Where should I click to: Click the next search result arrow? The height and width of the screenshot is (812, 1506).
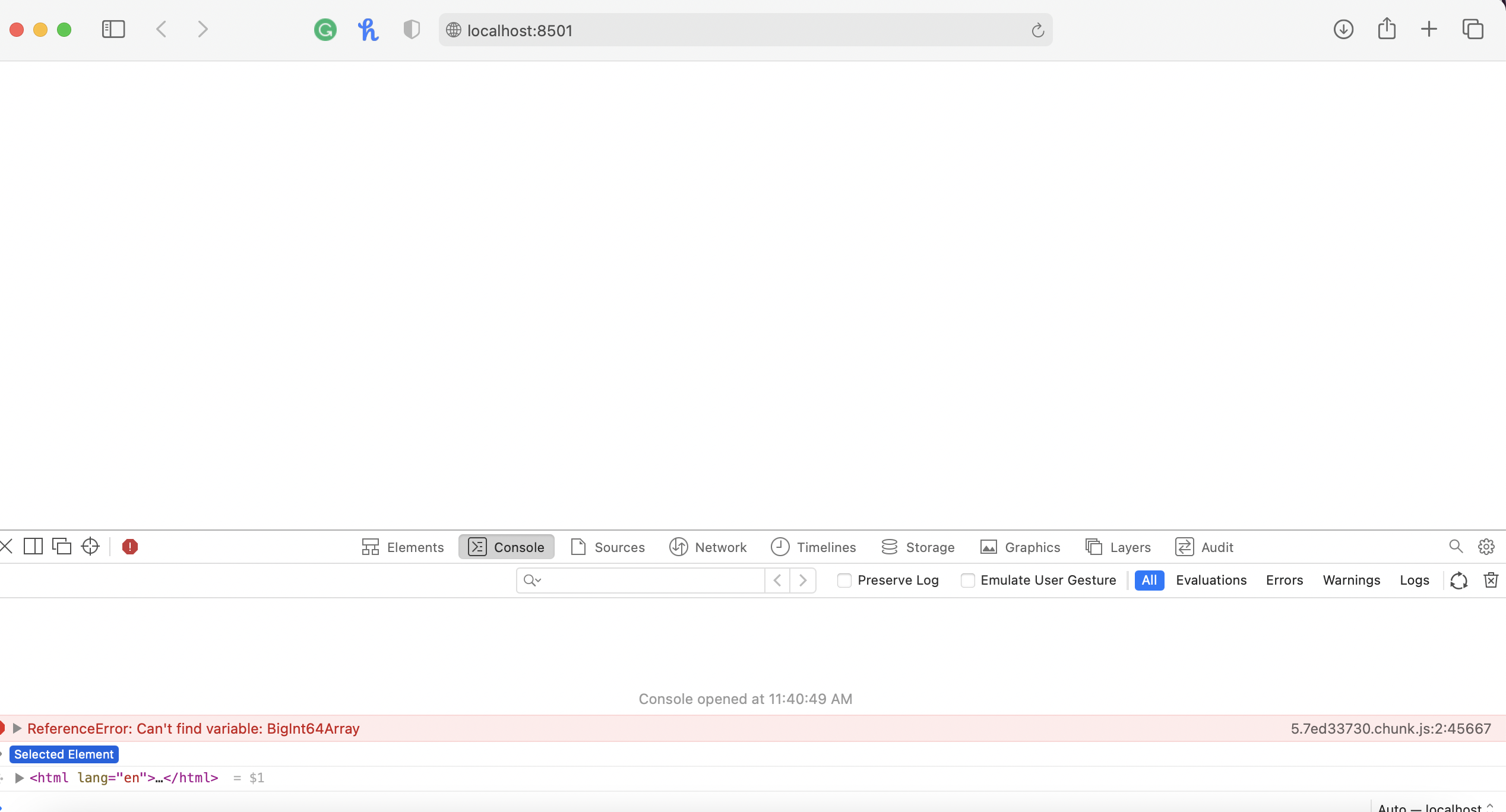pyautogui.click(x=803, y=580)
